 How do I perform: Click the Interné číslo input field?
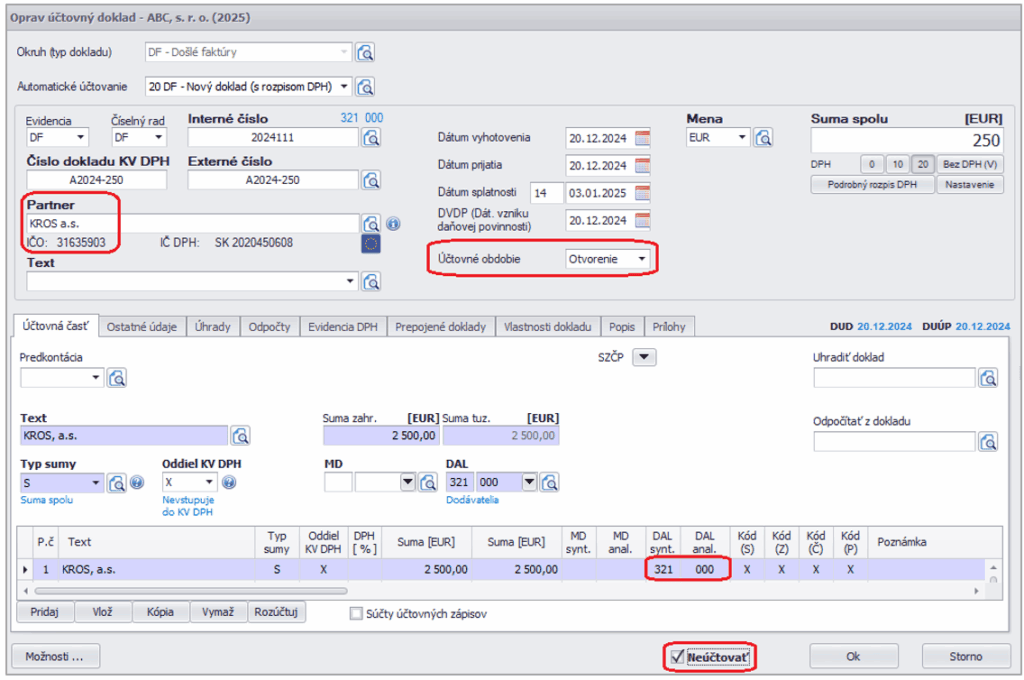(x=272, y=138)
